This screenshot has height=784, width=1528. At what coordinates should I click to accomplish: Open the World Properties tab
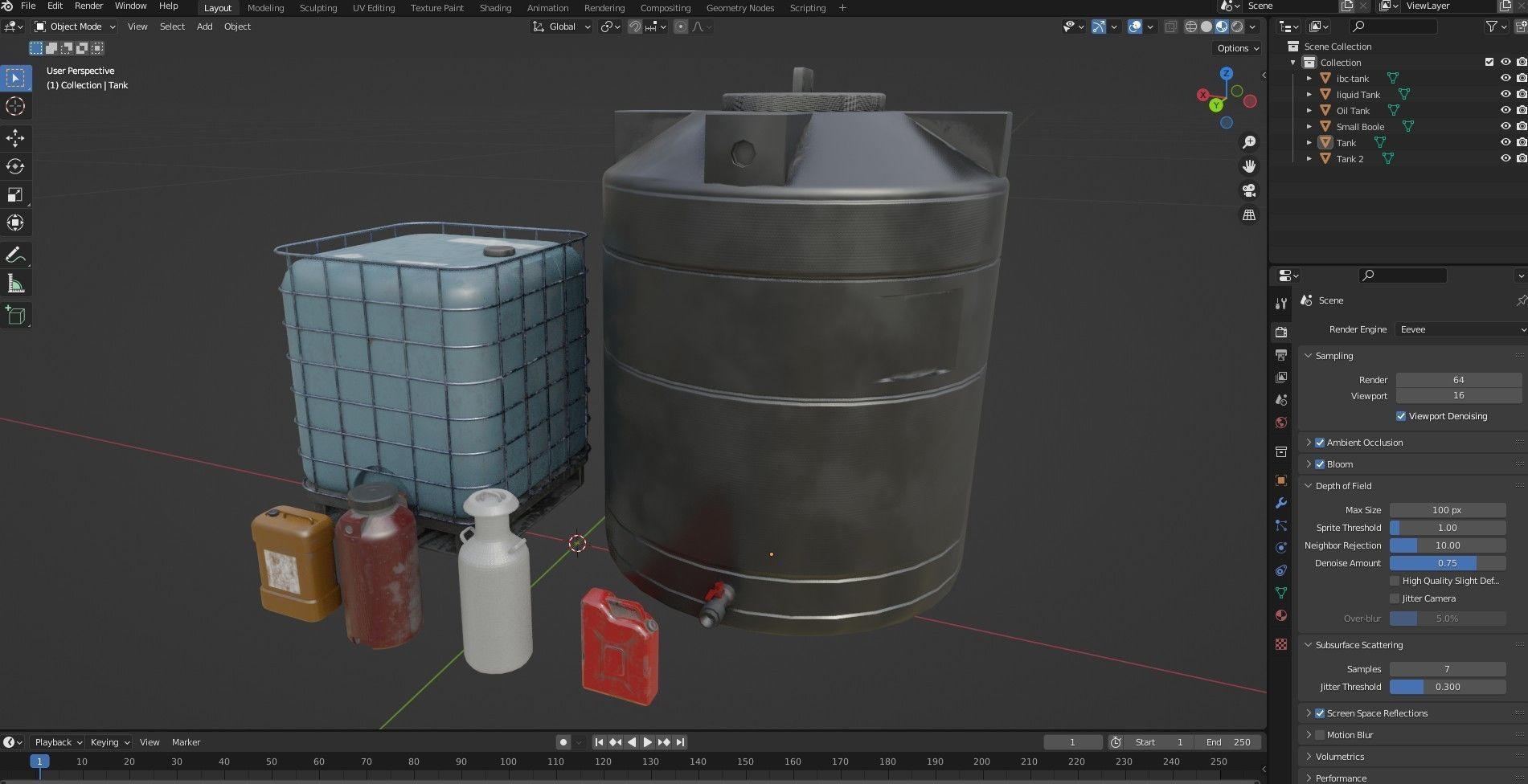click(x=1281, y=422)
